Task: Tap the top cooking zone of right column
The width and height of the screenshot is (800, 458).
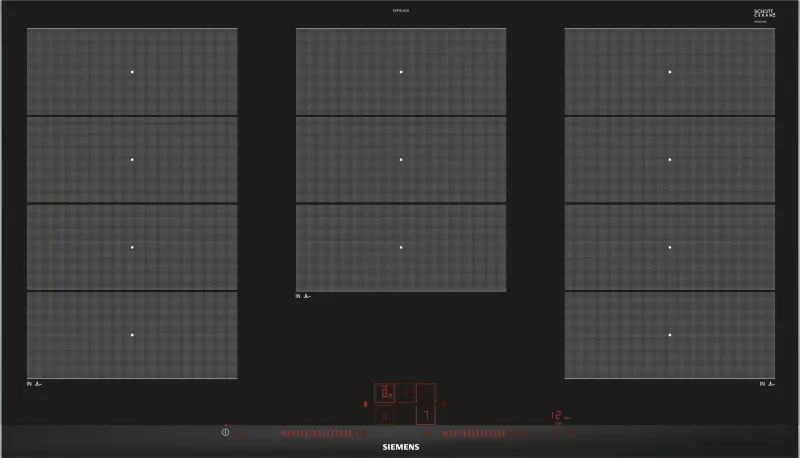Action: point(670,72)
